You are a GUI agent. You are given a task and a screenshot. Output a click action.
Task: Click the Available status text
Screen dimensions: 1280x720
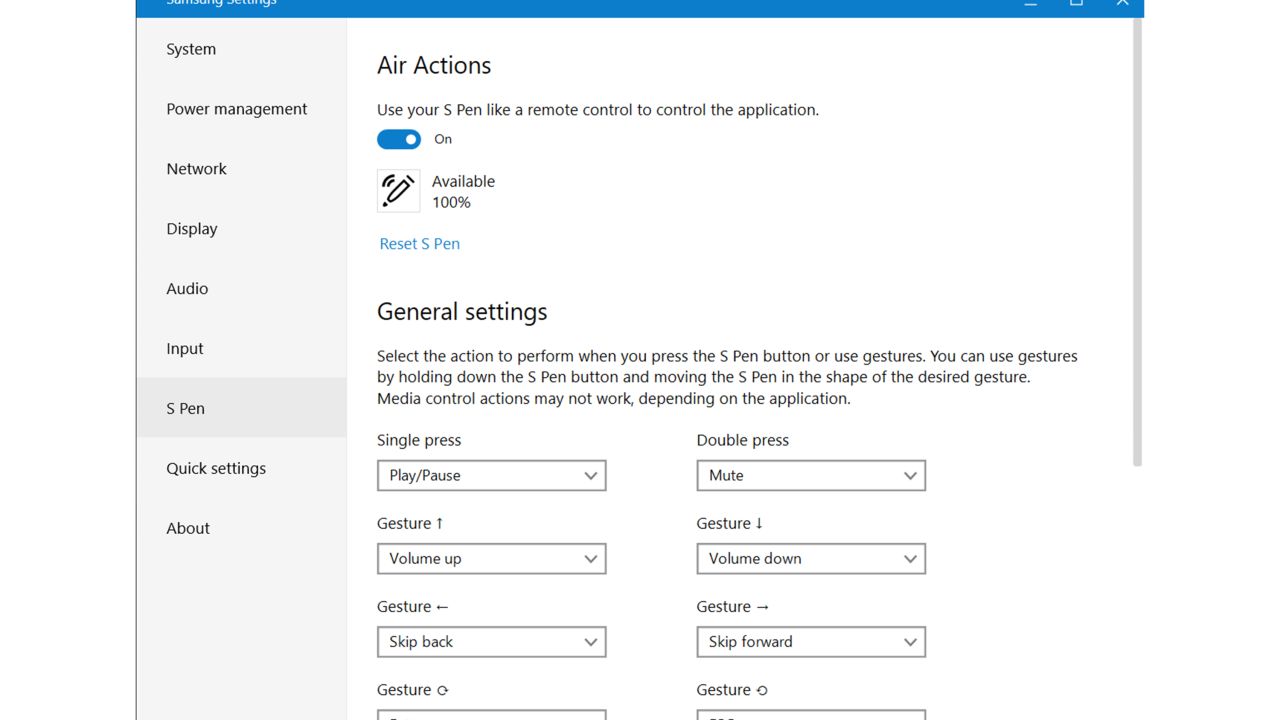463,181
